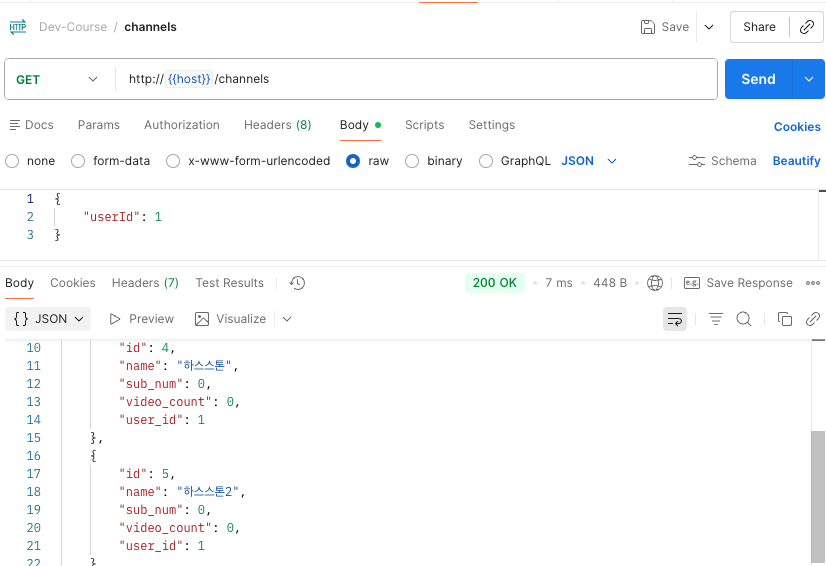Select the binary body type

click(412, 161)
